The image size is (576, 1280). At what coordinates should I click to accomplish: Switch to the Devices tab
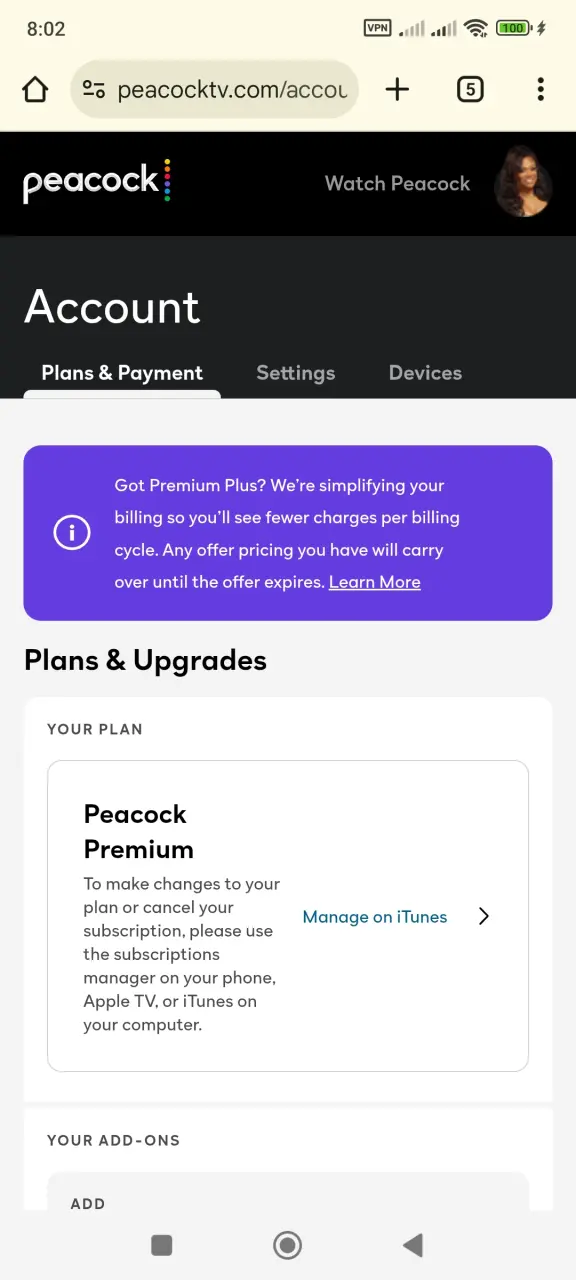425,373
